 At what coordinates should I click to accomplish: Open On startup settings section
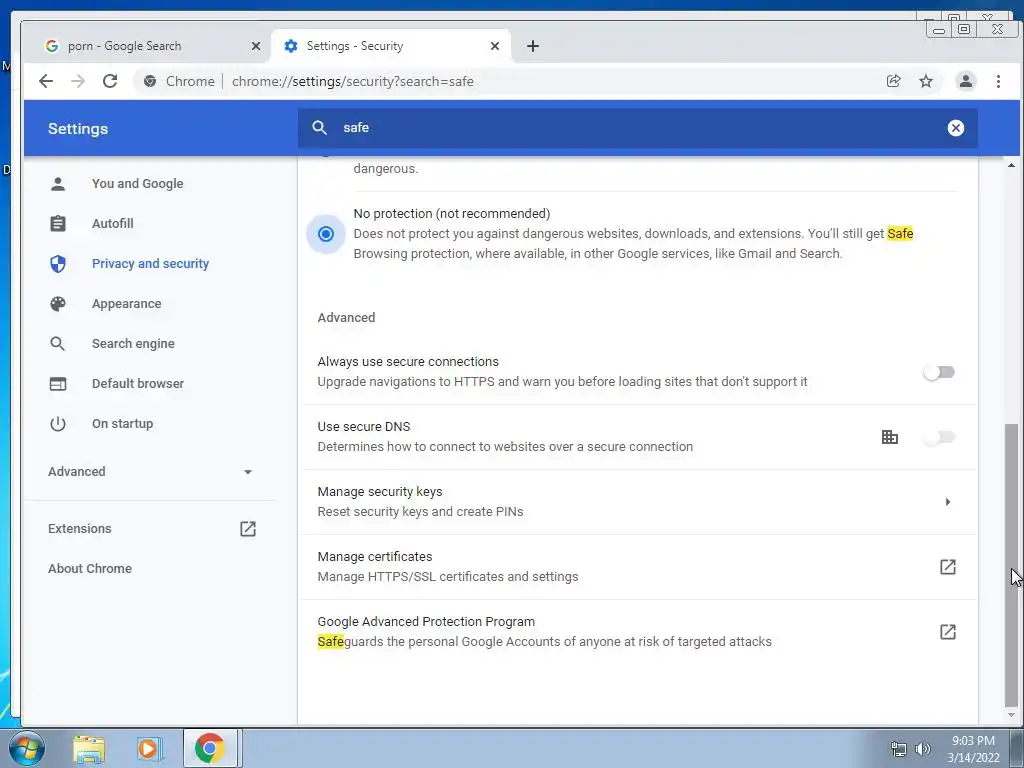(x=122, y=424)
